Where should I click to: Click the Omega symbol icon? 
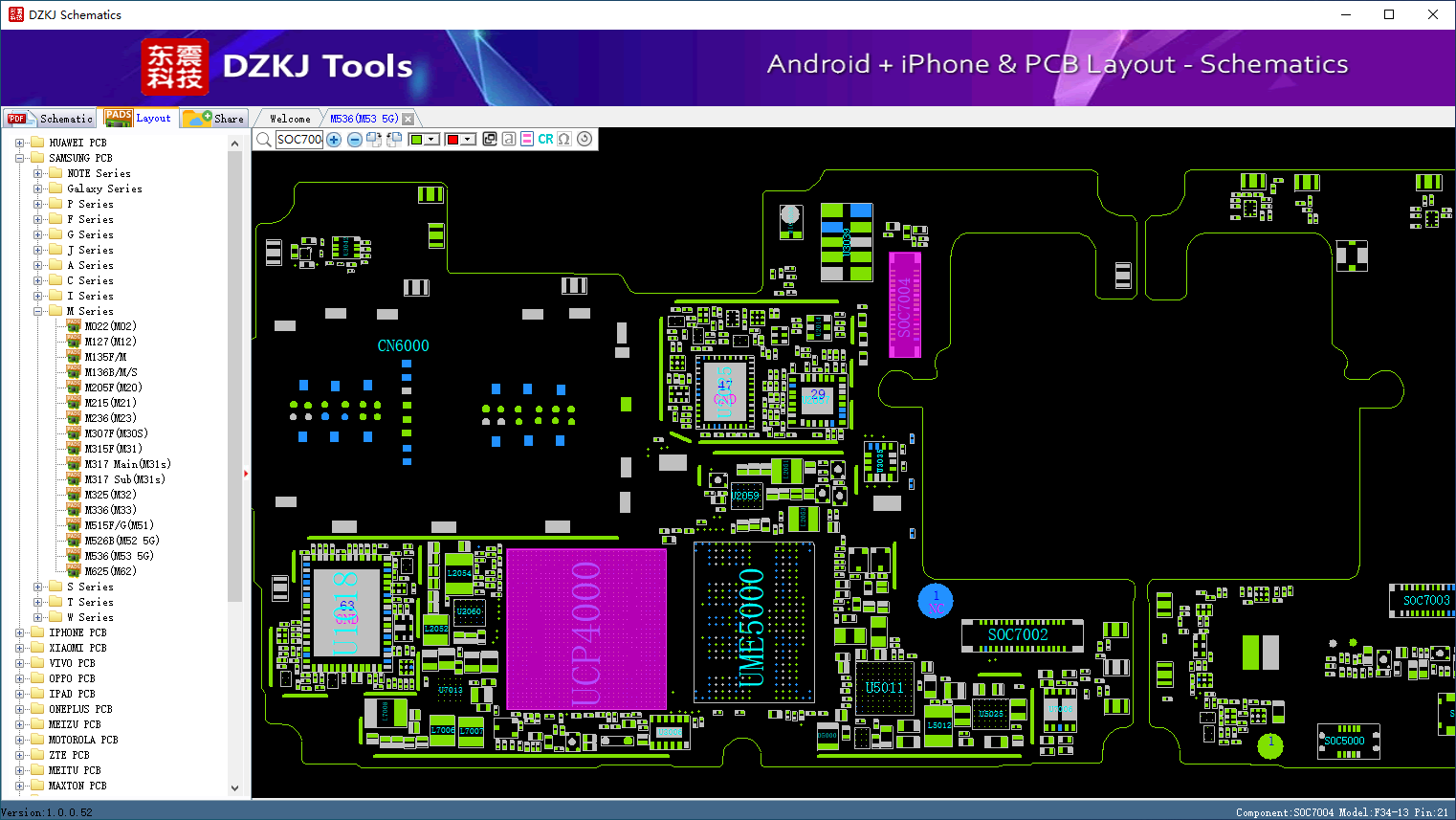click(x=564, y=139)
